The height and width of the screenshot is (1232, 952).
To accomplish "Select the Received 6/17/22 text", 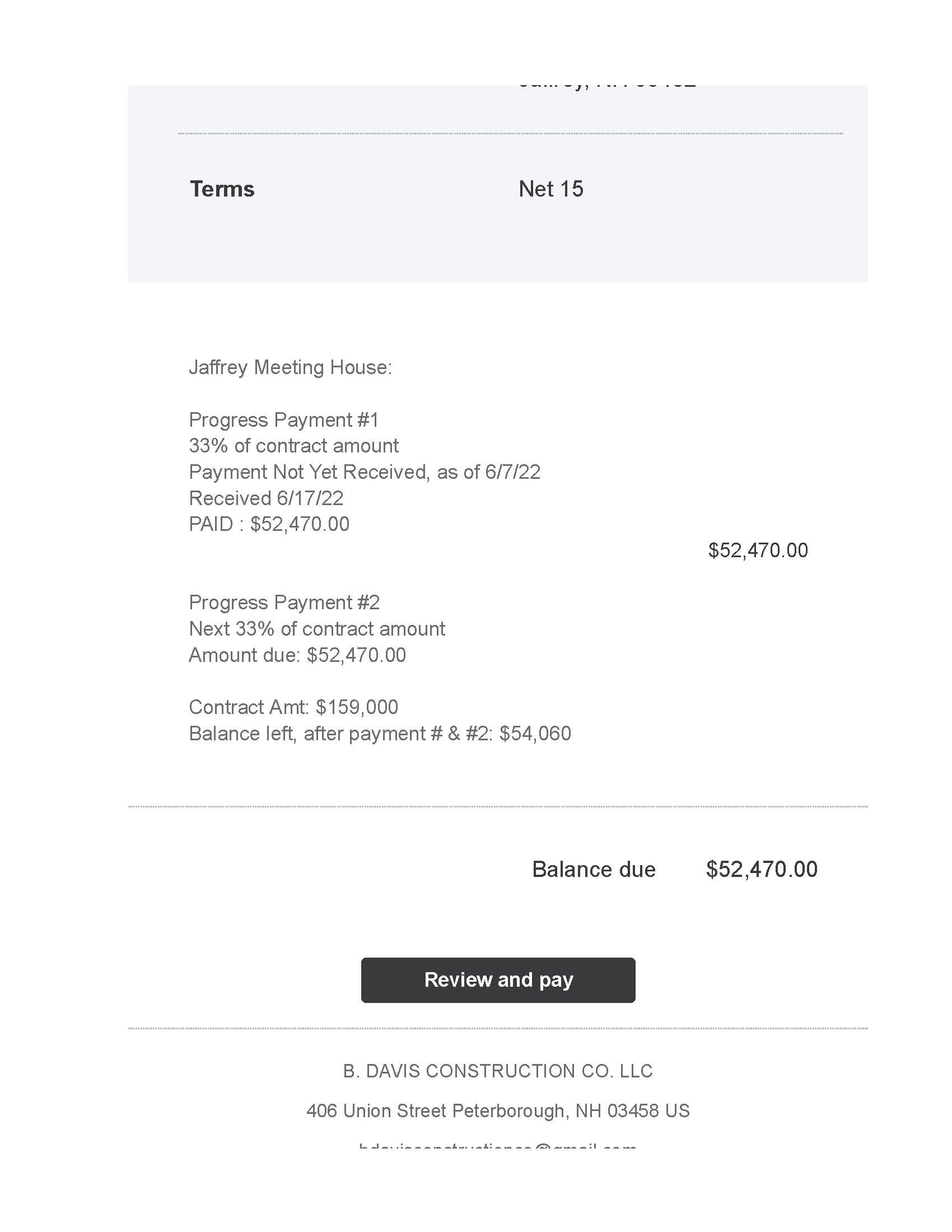I will [x=266, y=498].
